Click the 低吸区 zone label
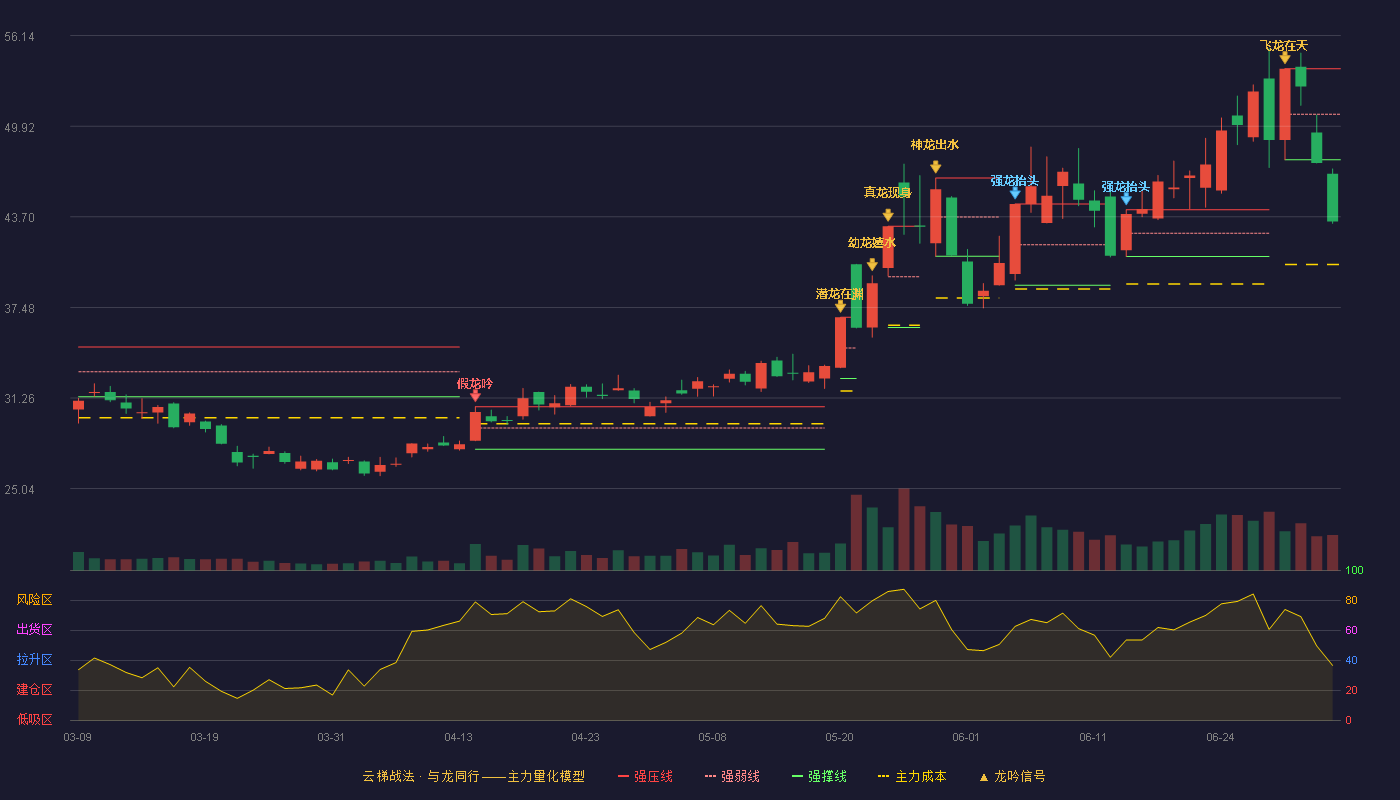Image resolution: width=1400 pixels, height=800 pixels. click(34, 719)
